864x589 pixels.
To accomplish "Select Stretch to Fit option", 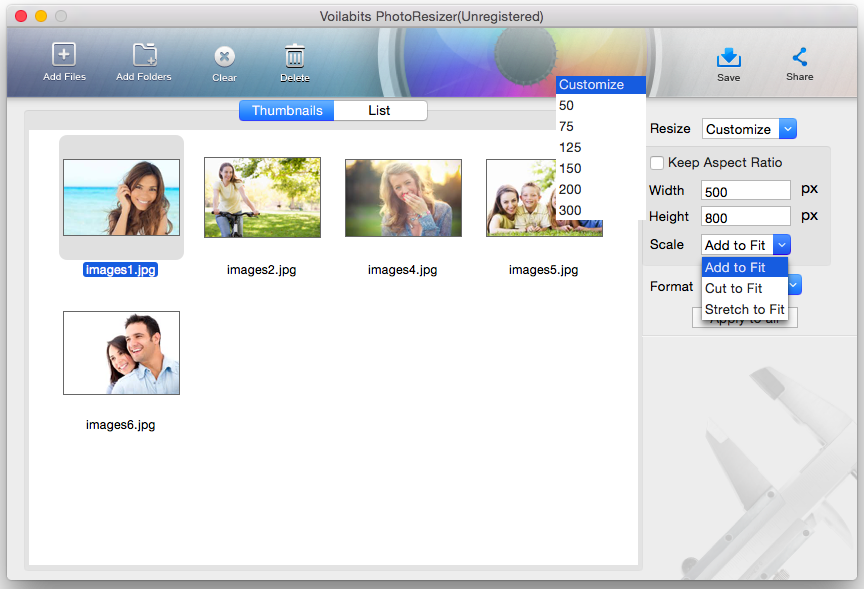I will (x=744, y=309).
